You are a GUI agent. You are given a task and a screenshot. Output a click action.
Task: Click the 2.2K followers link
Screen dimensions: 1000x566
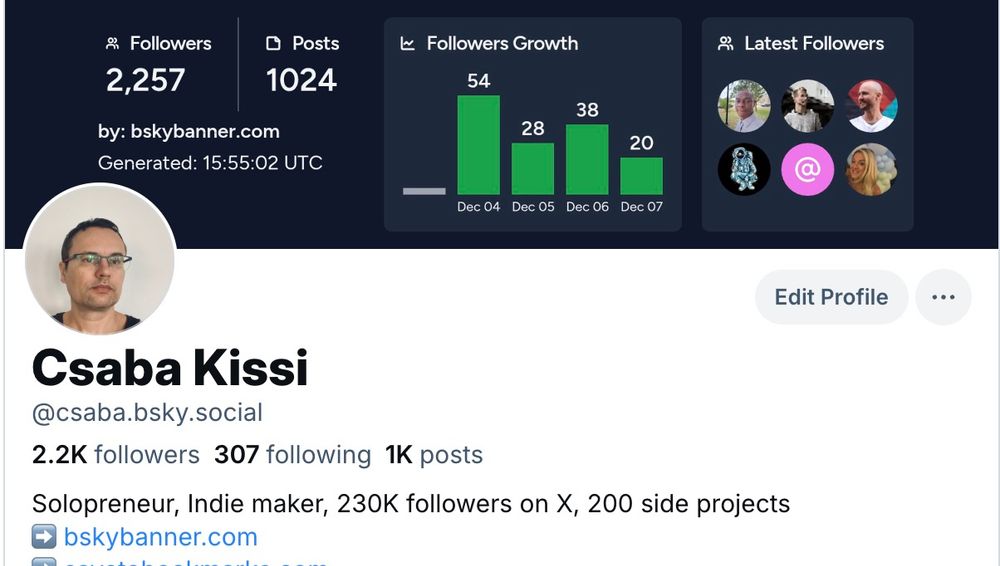click(x=116, y=455)
